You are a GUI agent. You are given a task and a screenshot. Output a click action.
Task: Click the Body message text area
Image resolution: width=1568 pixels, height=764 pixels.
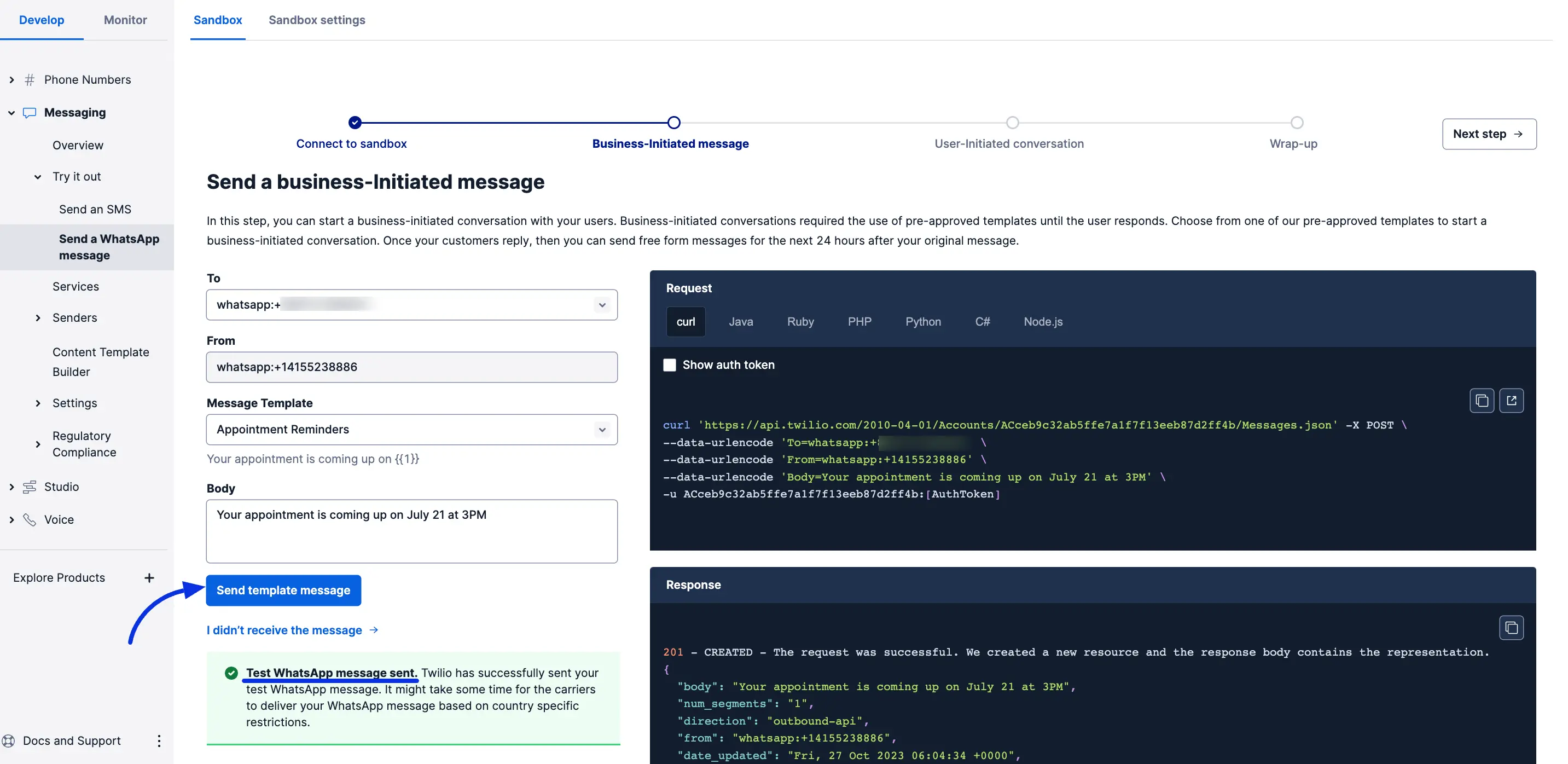point(412,531)
